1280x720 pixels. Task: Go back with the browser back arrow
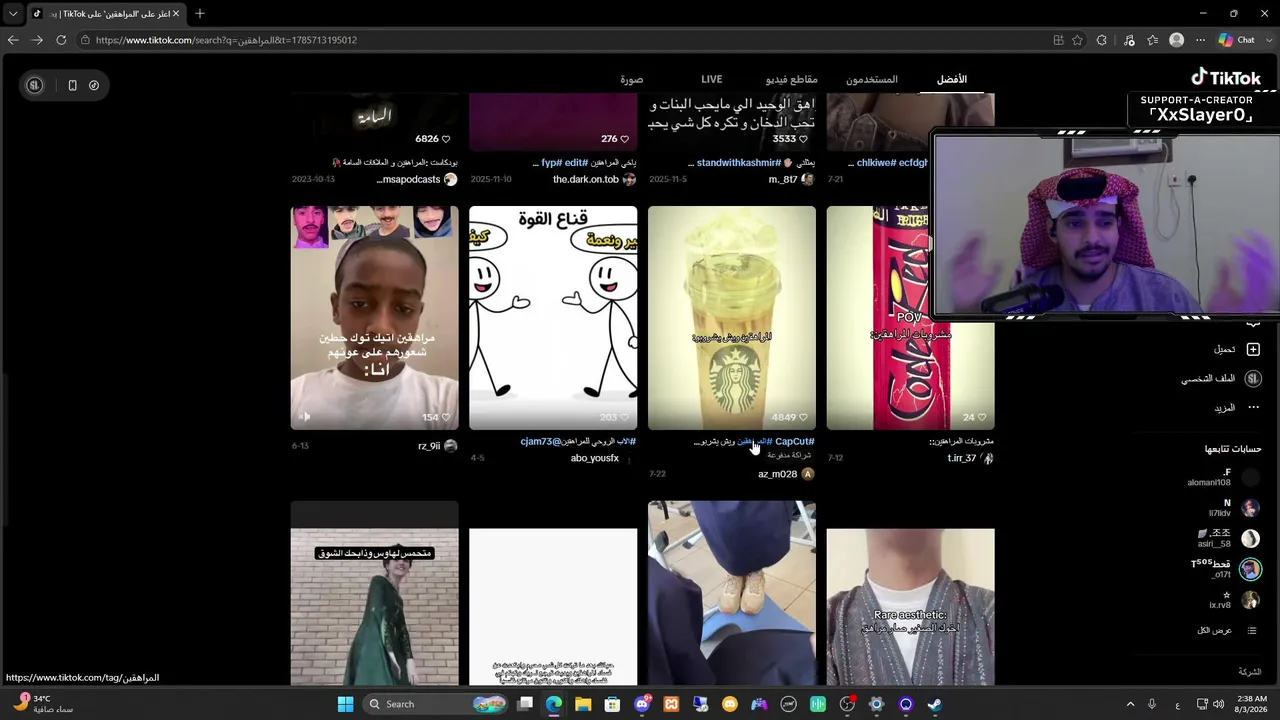coord(13,40)
